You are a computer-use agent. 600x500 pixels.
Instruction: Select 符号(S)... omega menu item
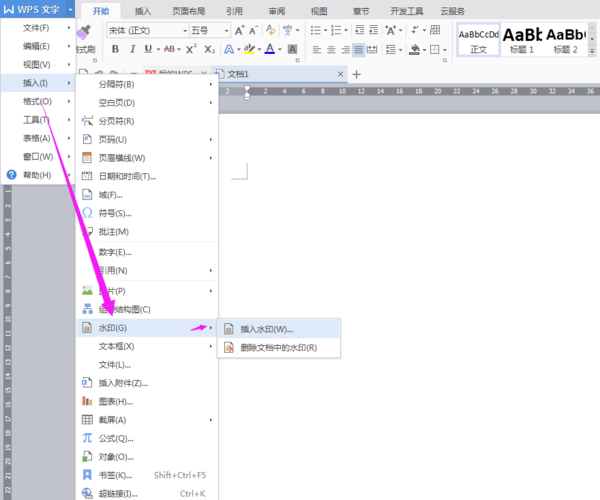click(147, 213)
